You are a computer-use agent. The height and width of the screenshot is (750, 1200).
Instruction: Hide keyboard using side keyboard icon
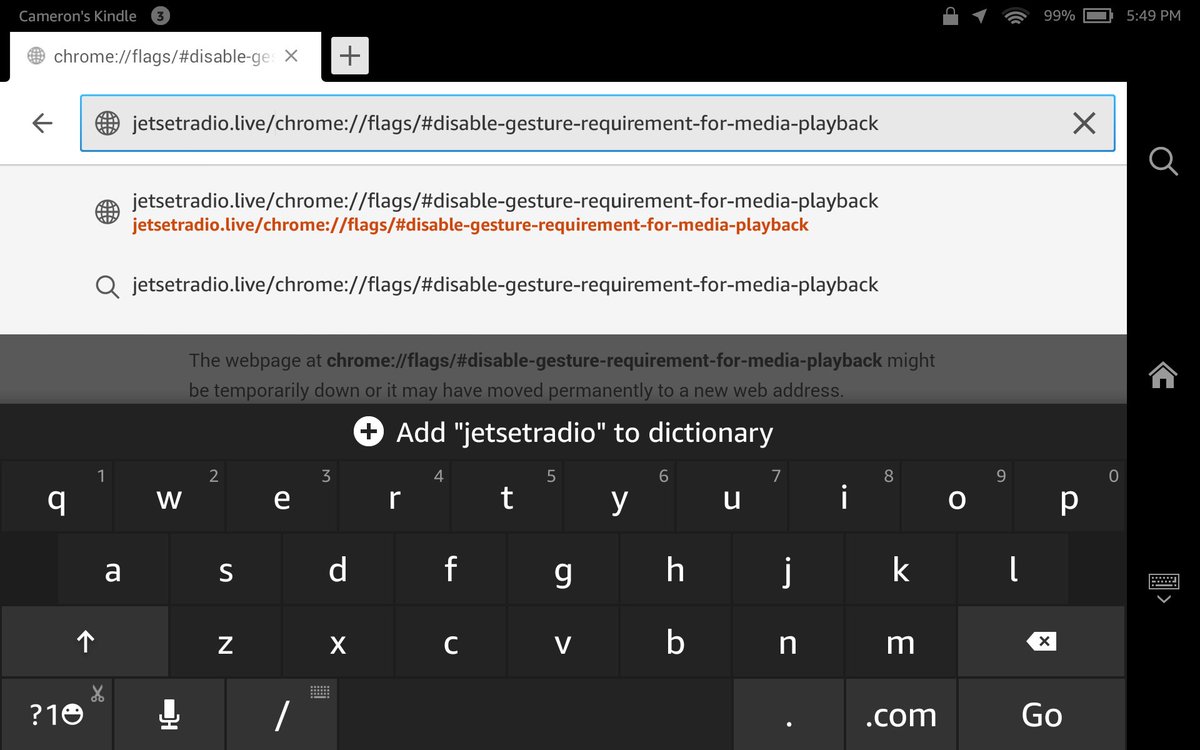pos(1163,588)
